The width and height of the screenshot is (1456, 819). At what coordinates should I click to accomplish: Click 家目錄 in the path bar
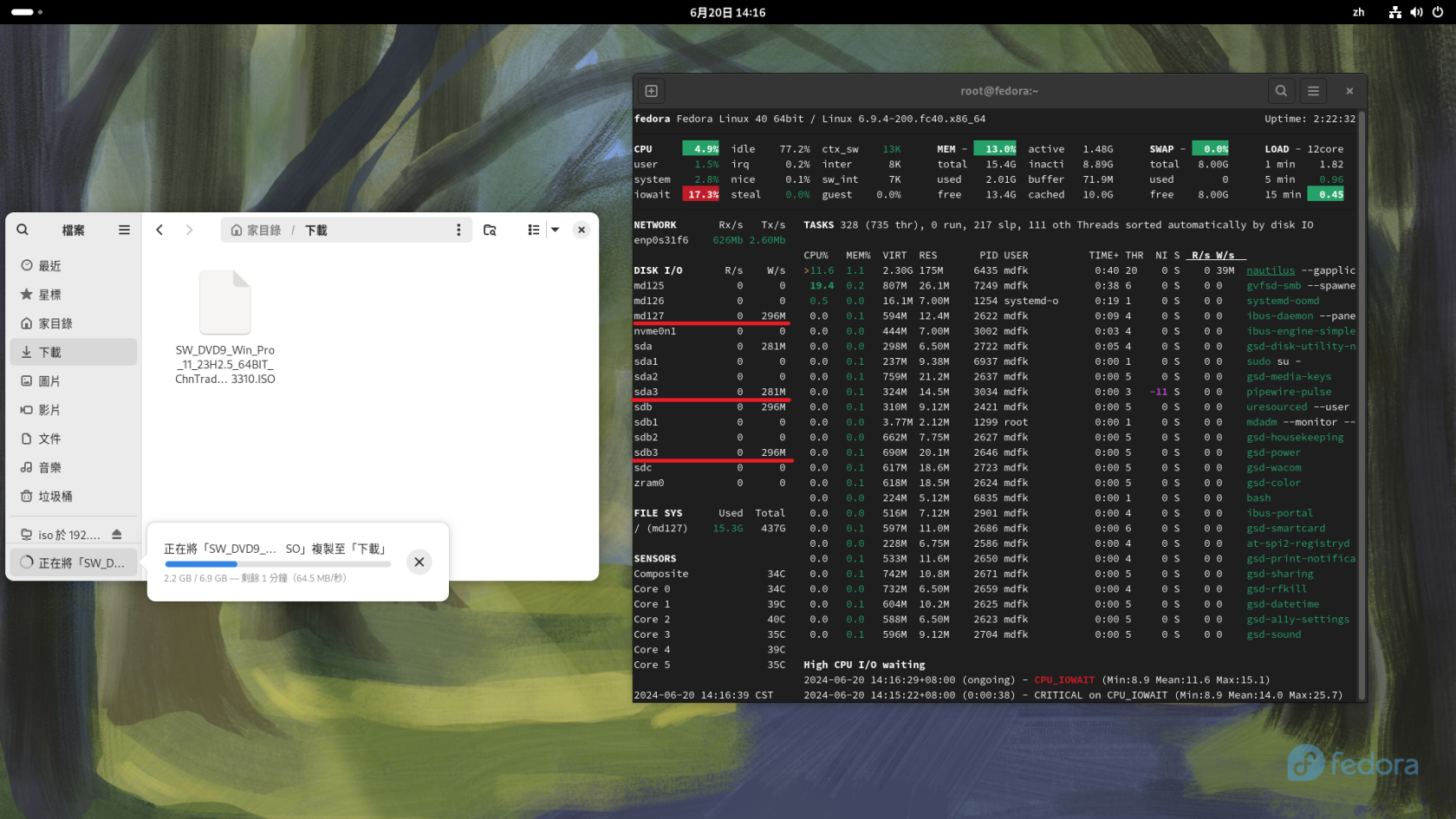tap(257, 230)
